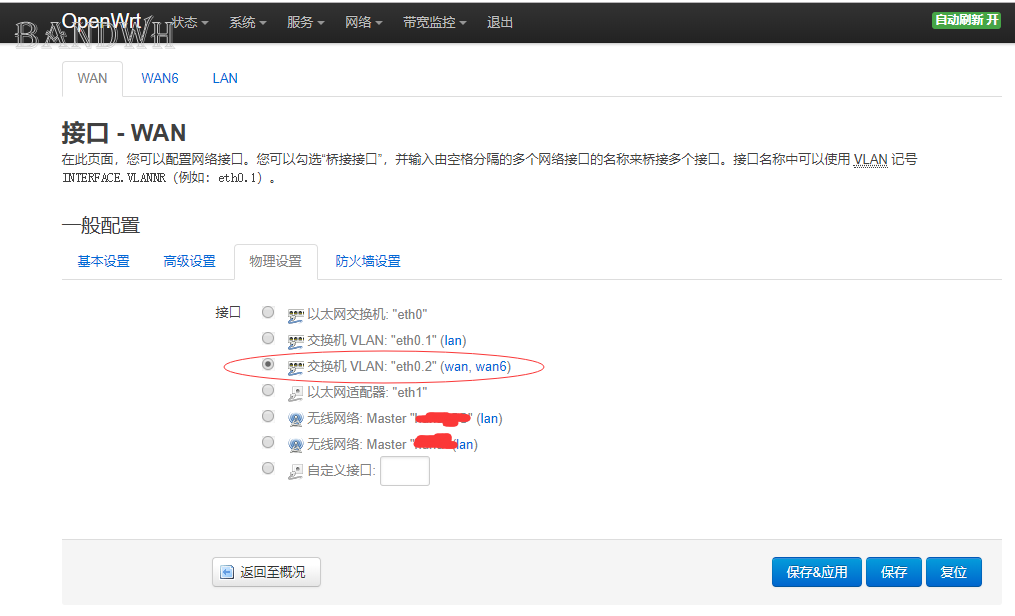Viewport: 1015px width, 616px height.
Task: Click the 复位 reset button
Action: coord(954,572)
